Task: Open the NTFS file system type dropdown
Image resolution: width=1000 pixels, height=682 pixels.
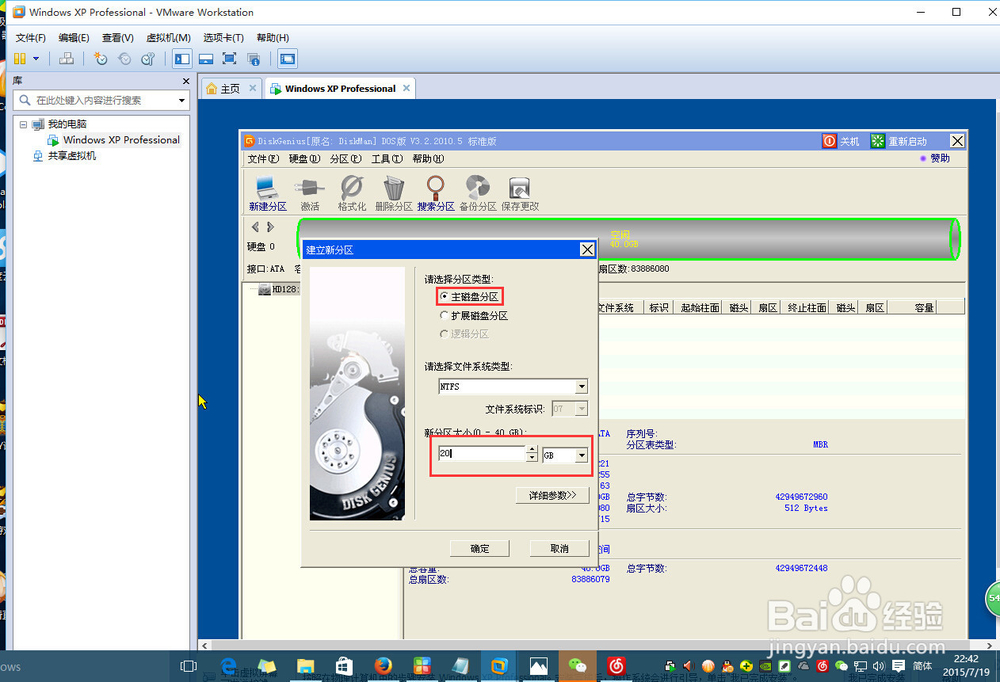Action: 582,386
